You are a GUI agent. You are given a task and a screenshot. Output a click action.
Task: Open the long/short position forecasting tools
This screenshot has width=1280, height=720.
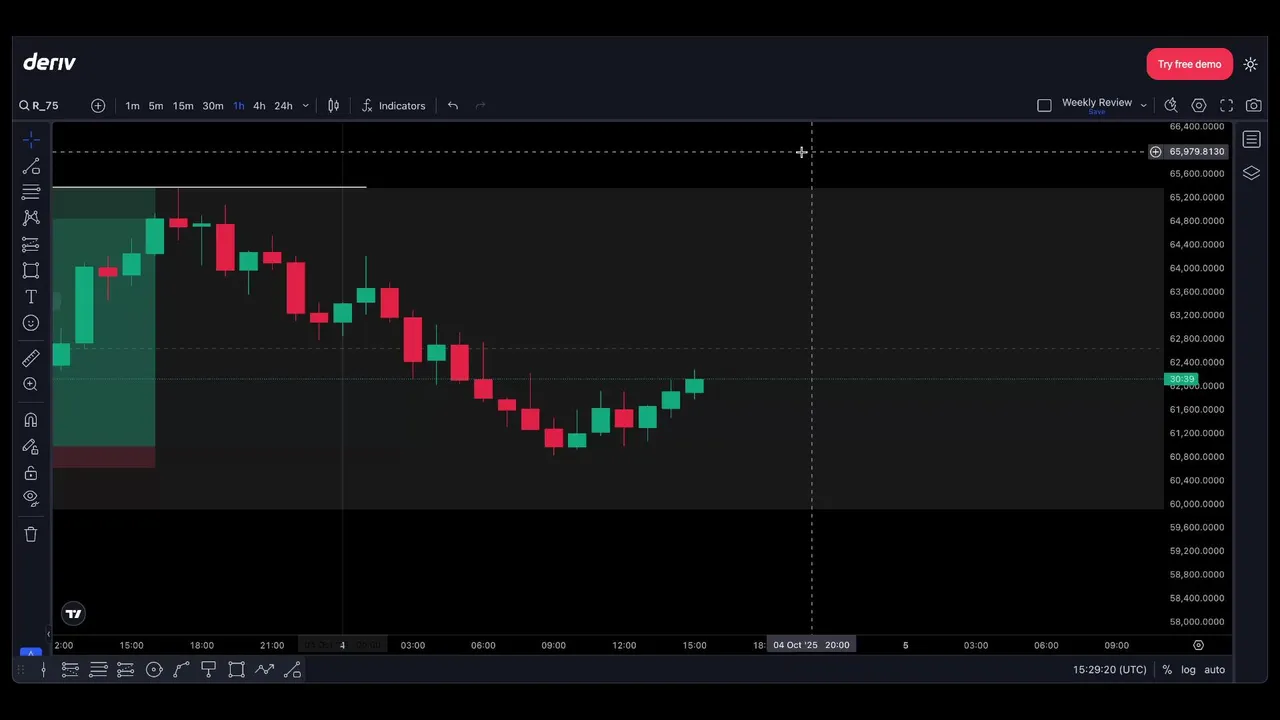[x=31, y=245]
